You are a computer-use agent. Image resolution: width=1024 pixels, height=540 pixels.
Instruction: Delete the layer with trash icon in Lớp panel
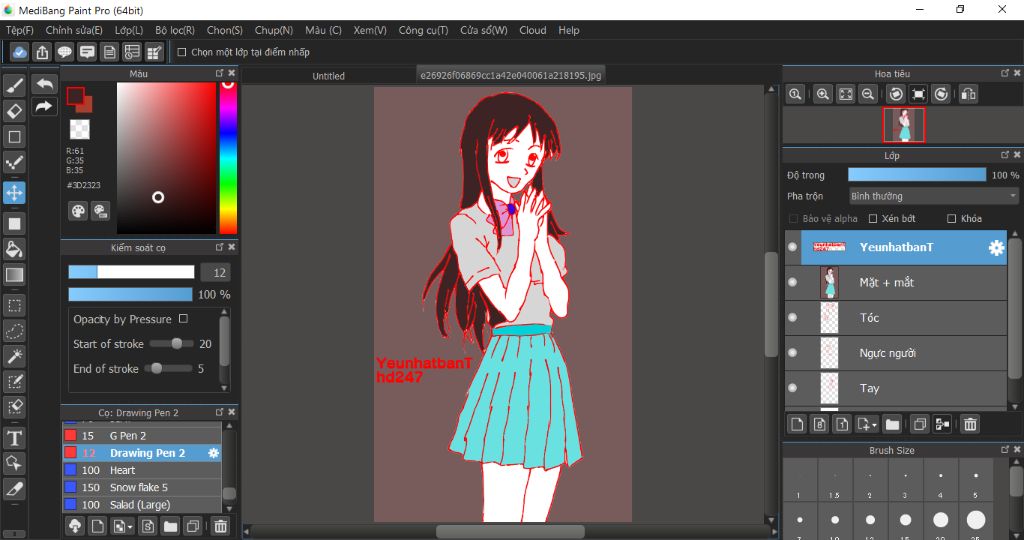pyautogui.click(x=970, y=424)
